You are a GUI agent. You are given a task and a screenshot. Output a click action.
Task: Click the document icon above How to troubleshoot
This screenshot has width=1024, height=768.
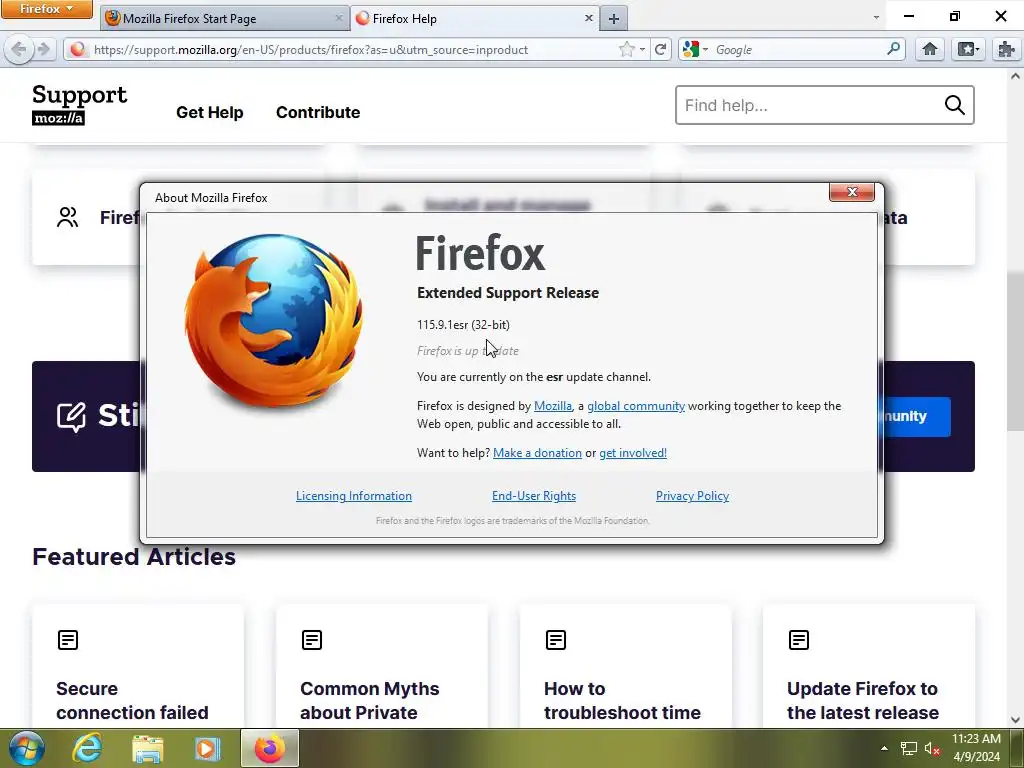click(556, 640)
